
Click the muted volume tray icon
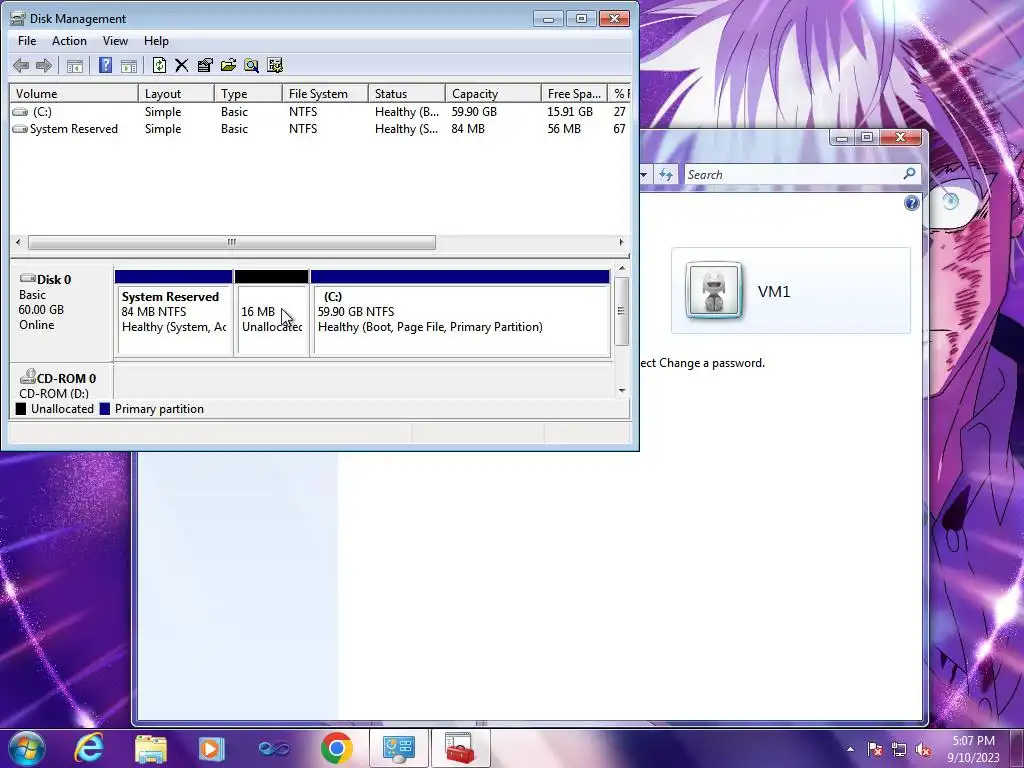(923, 749)
